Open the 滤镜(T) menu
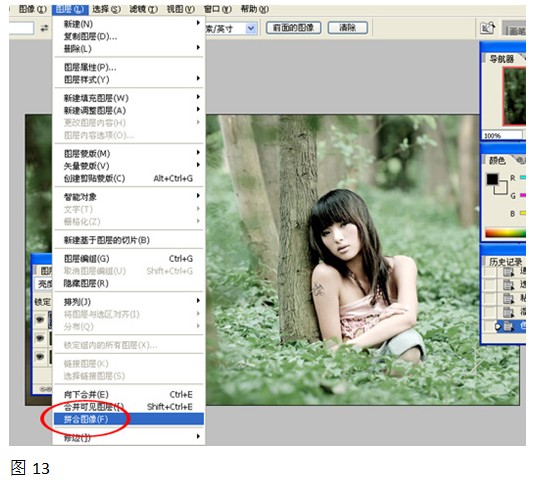This screenshot has width=534, height=480. [x=143, y=9]
